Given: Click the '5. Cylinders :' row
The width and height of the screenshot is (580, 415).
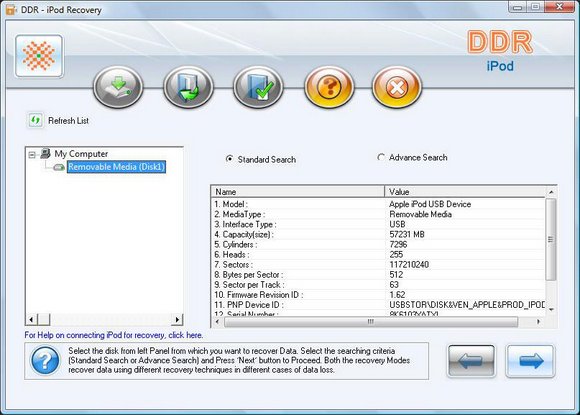Looking at the screenshot, I should (x=235, y=244).
